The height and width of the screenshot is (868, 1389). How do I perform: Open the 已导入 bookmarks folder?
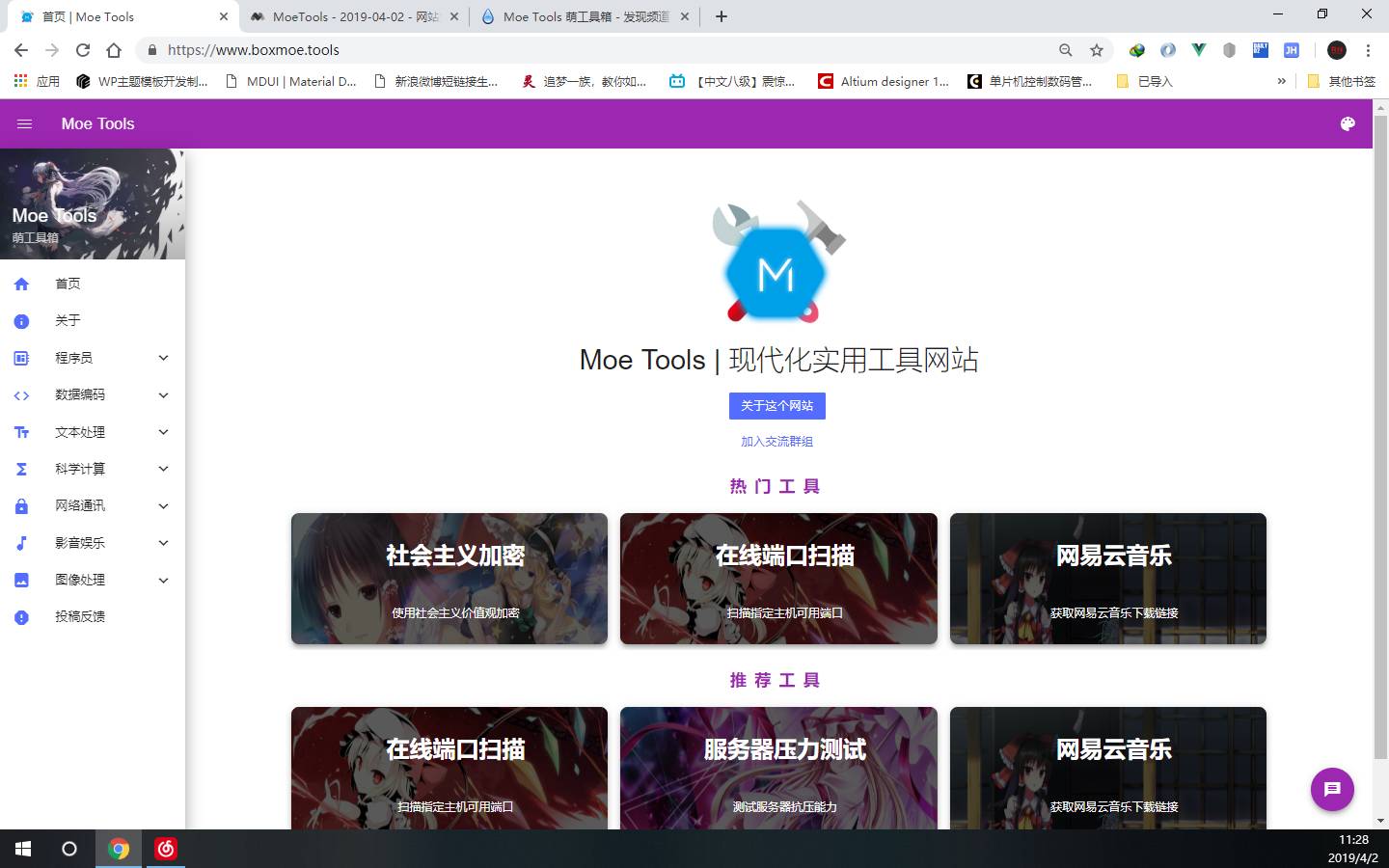coord(1144,81)
